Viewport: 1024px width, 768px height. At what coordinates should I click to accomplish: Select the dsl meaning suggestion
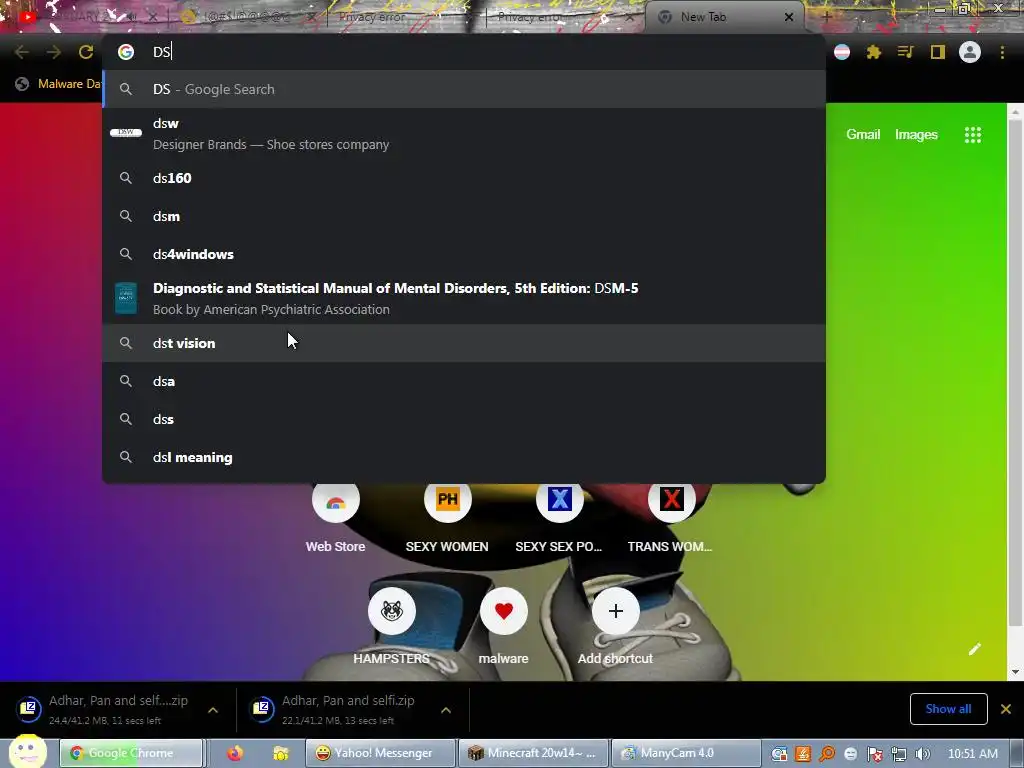(x=464, y=457)
